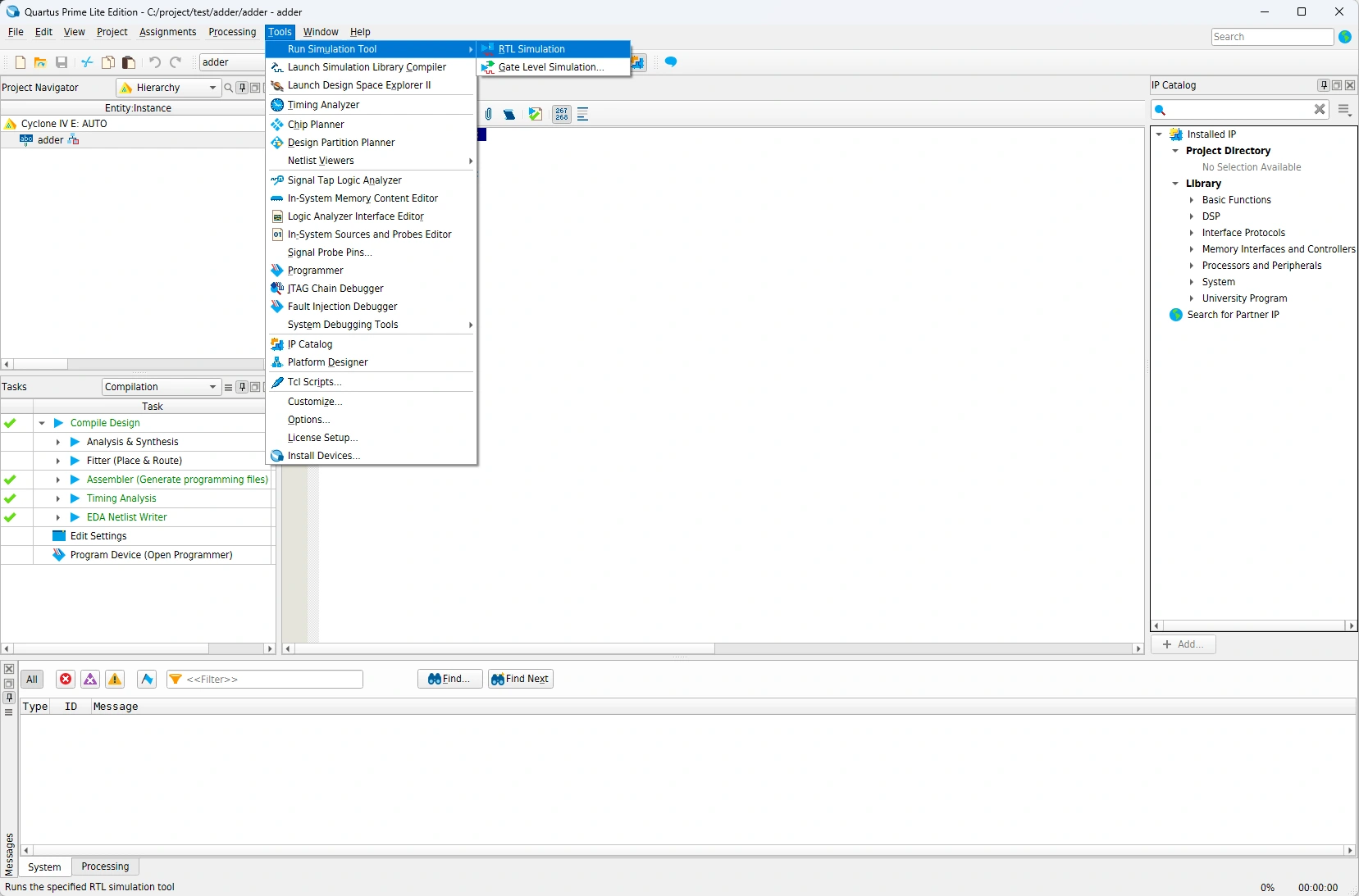The height and width of the screenshot is (896, 1359).
Task: Open the Hierarchy dropdown in Project Navigator
Action: pyautogui.click(x=170, y=88)
